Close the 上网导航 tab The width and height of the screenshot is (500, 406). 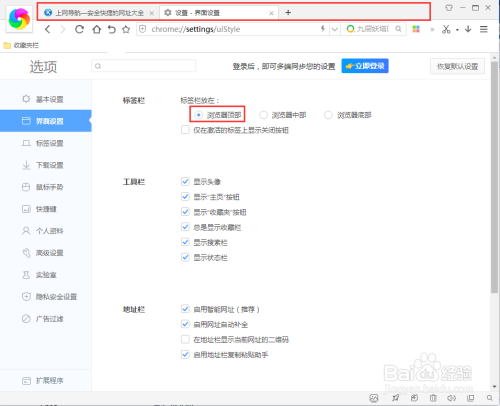click(151, 13)
